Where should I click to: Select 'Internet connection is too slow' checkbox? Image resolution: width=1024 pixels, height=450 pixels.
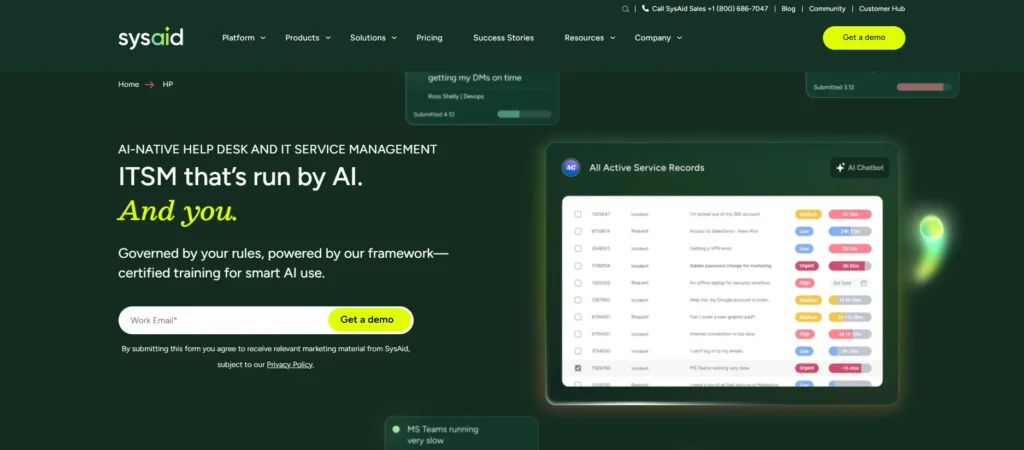click(x=577, y=334)
